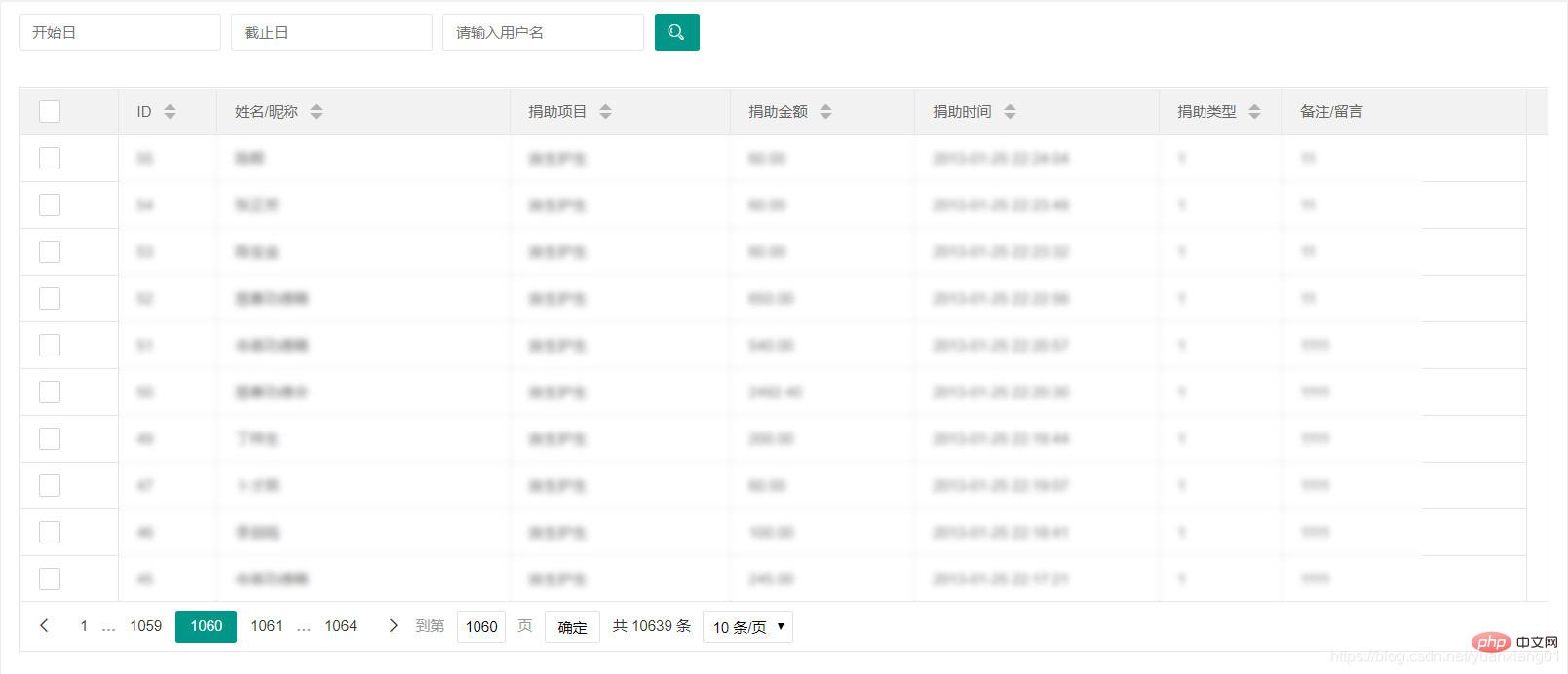Screen dimensions: 1568x674
Task: Sort 捐助时间 column descending arrow
Action: (1010, 116)
